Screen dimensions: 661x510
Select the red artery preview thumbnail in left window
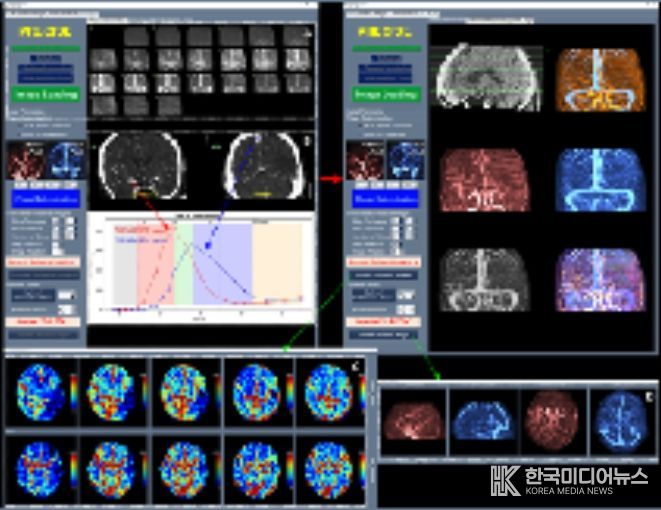26,160
